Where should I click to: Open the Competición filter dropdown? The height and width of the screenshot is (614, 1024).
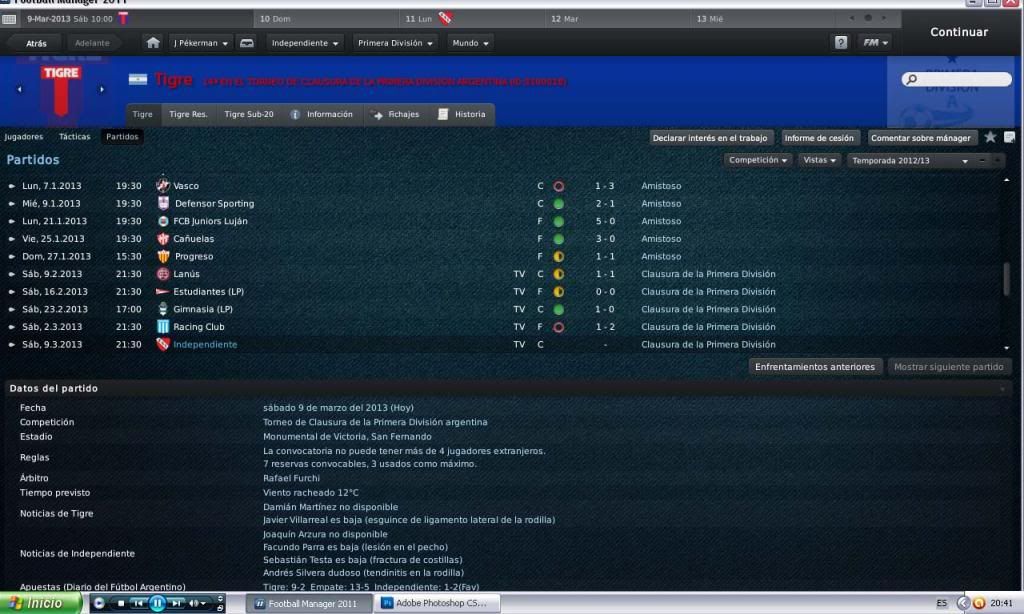click(x=758, y=160)
